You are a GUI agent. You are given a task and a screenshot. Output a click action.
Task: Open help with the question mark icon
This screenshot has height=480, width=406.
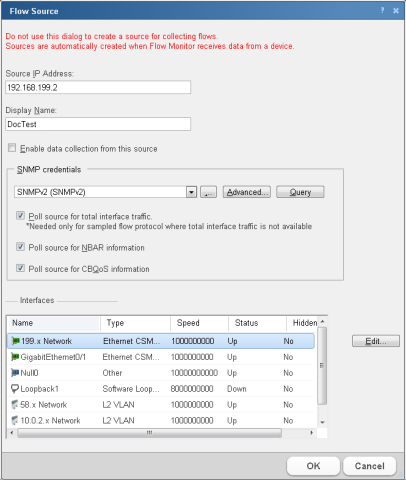(x=382, y=10)
